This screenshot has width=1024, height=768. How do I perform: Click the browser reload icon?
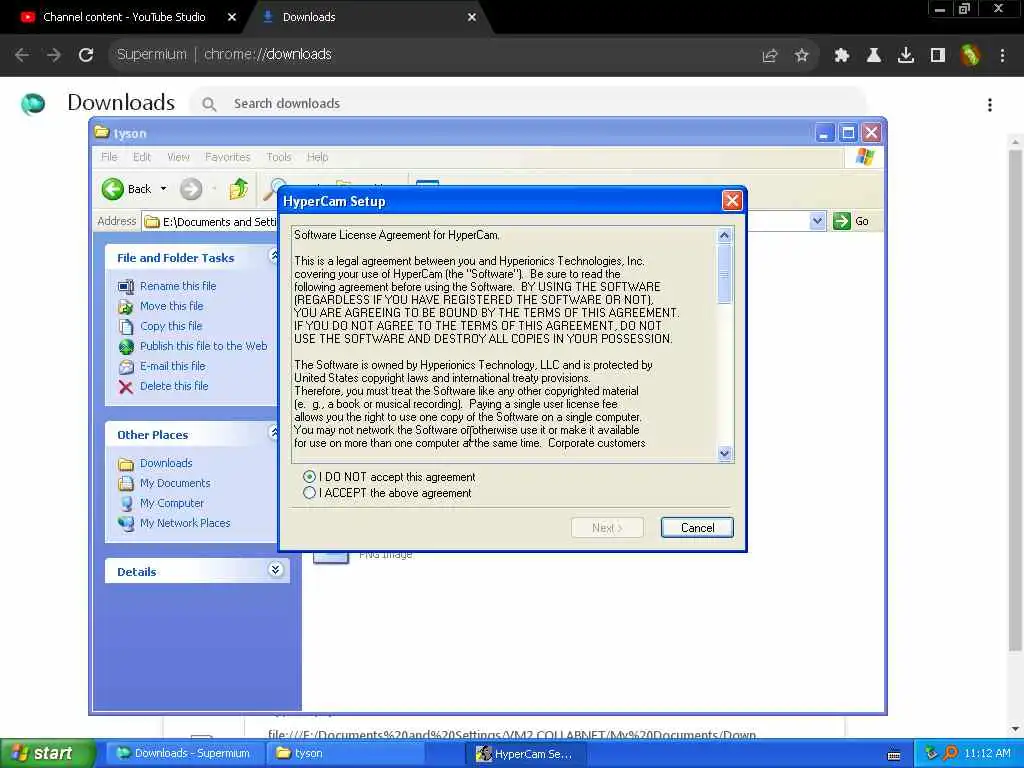[86, 55]
